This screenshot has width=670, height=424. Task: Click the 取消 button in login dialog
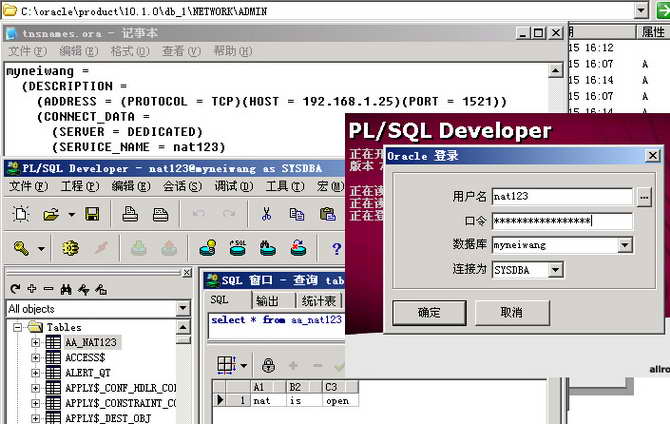point(510,312)
